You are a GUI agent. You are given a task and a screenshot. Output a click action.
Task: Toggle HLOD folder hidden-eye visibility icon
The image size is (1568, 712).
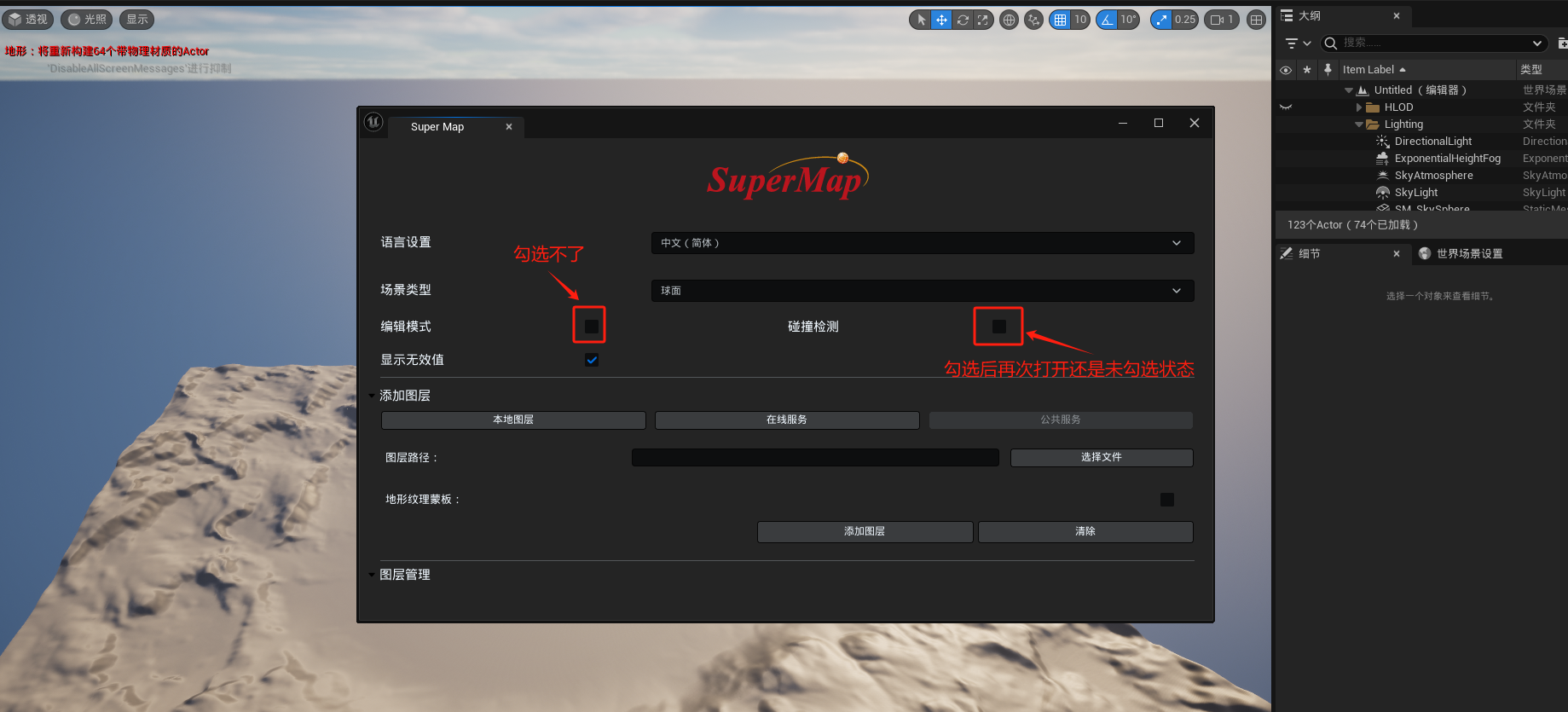pyautogui.click(x=1286, y=107)
